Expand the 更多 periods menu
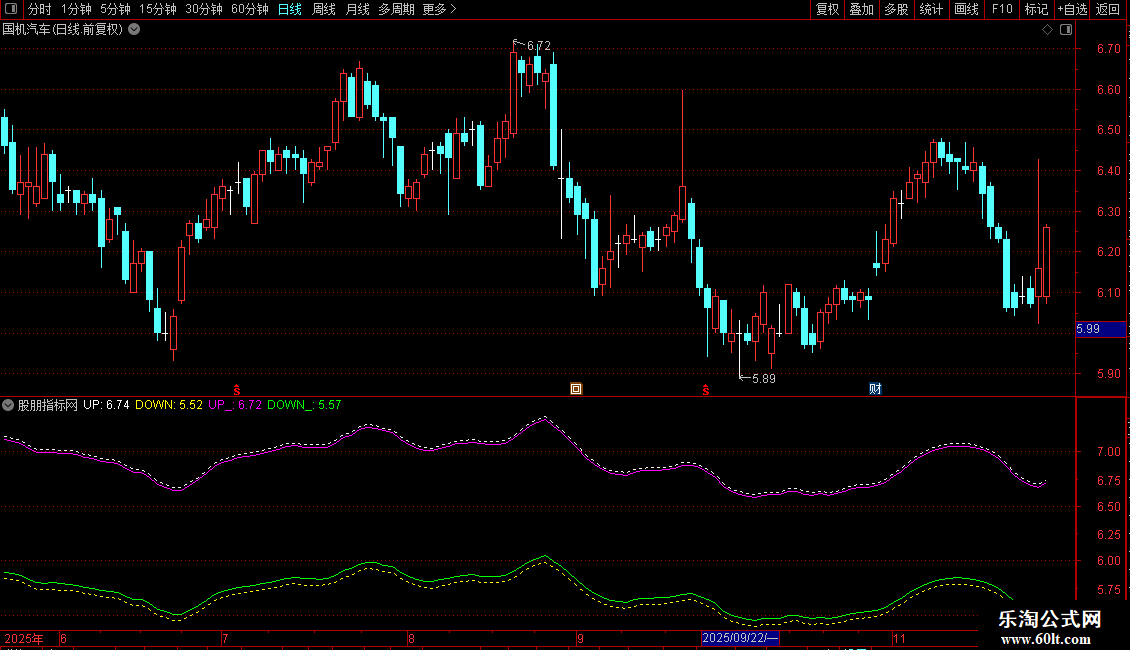 point(440,9)
